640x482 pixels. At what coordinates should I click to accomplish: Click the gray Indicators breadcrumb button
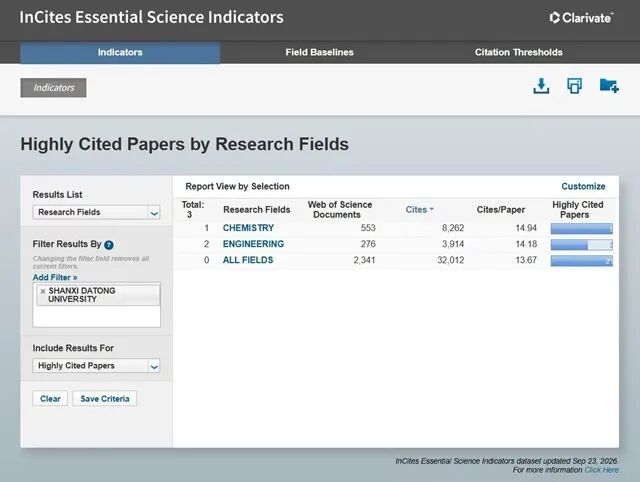(53, 88)
